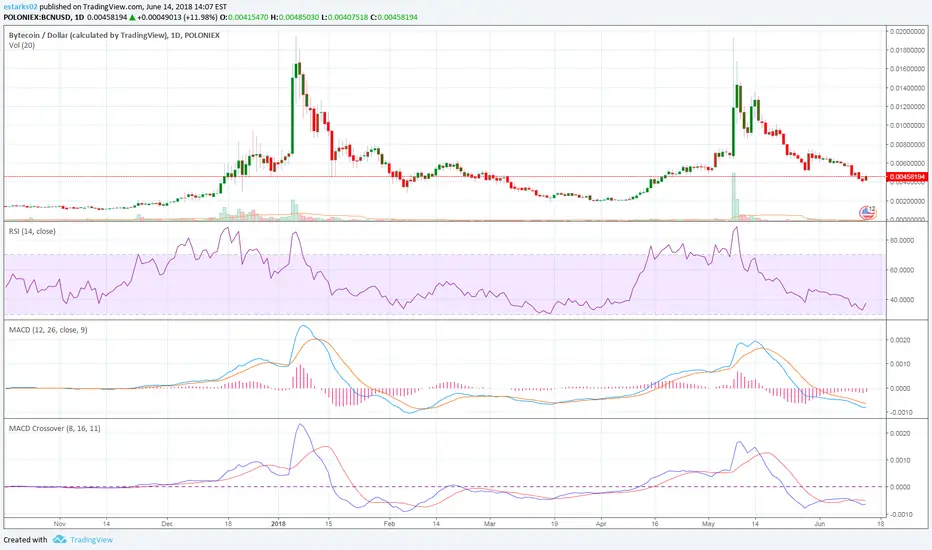Image resolution: width=932 pixels, height=550 pixels.
Task: Click the 'POLONIEX:BCNUSD, 1D' symbol text
Action: click(44, 17)
